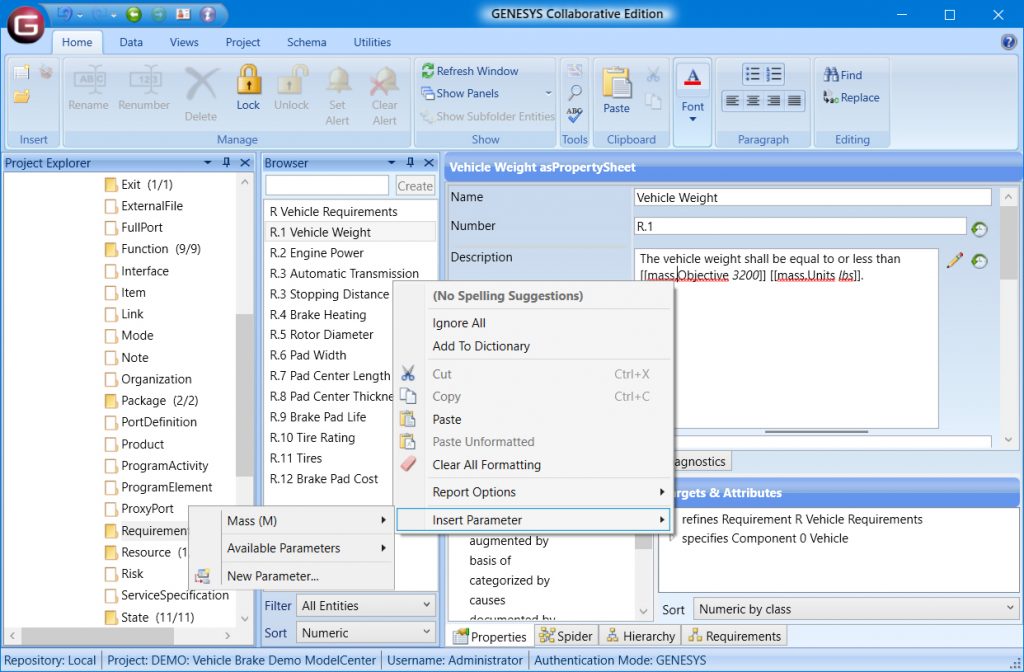1024x672 pixels.
Task: Toggle Show Panels option
Action: 473,92
